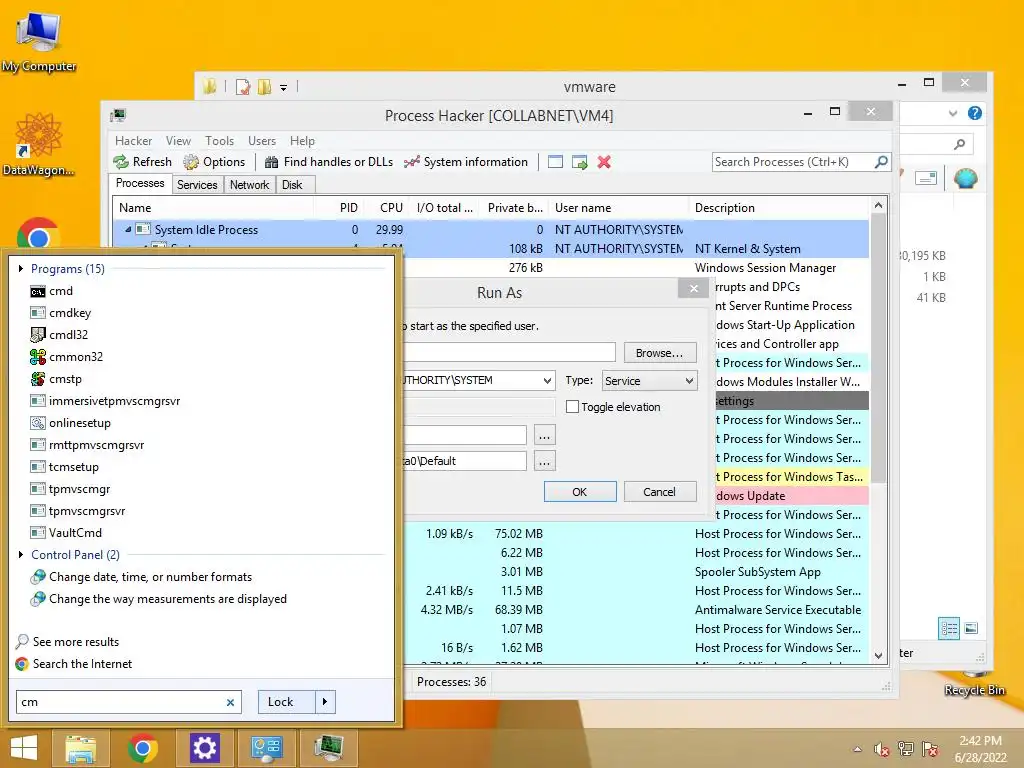Open the vmware window help icon
1024x768 pixels.
coord(974,113)
